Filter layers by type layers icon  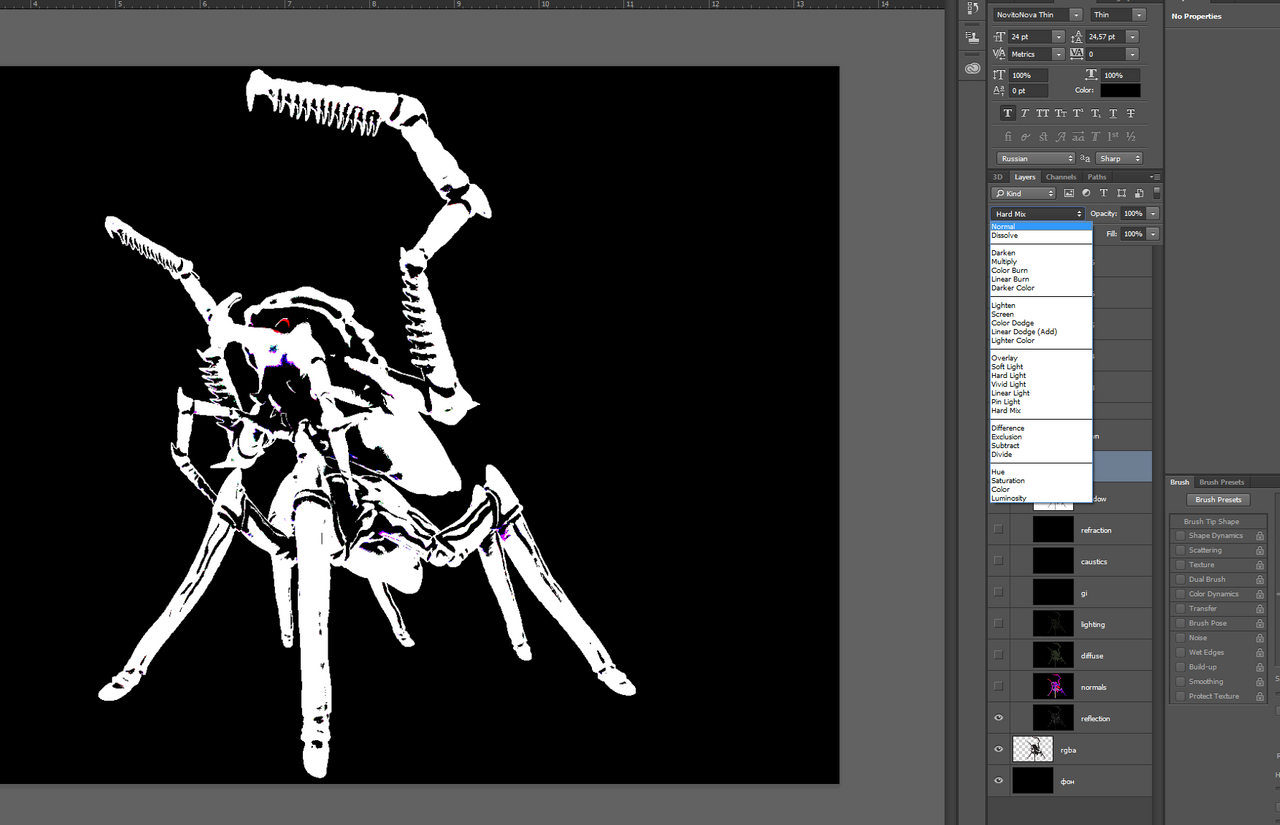pyautogui.click(x=1104, y=193)
